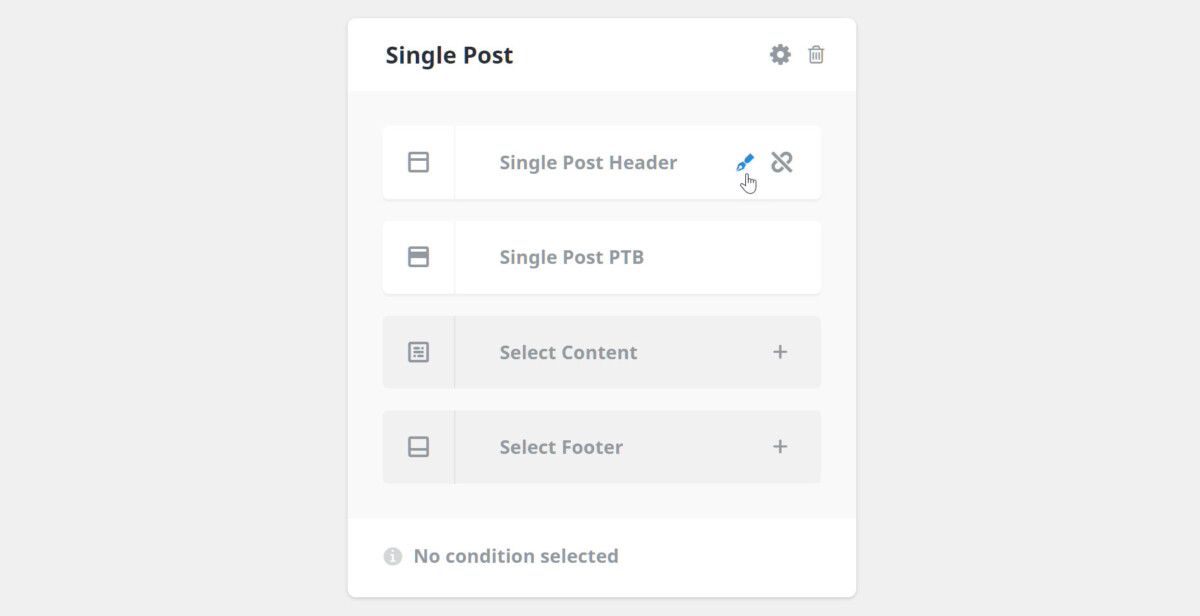
Task: Select the Single Post title heading
Action: pos(449,55)
